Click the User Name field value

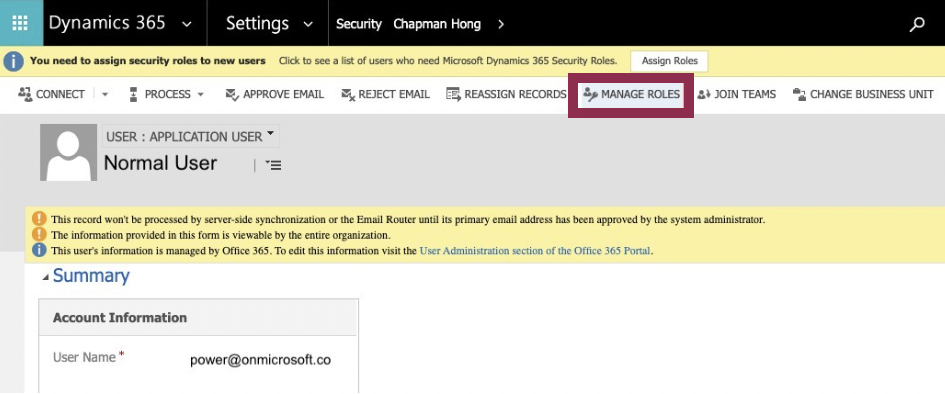point(260,360)
